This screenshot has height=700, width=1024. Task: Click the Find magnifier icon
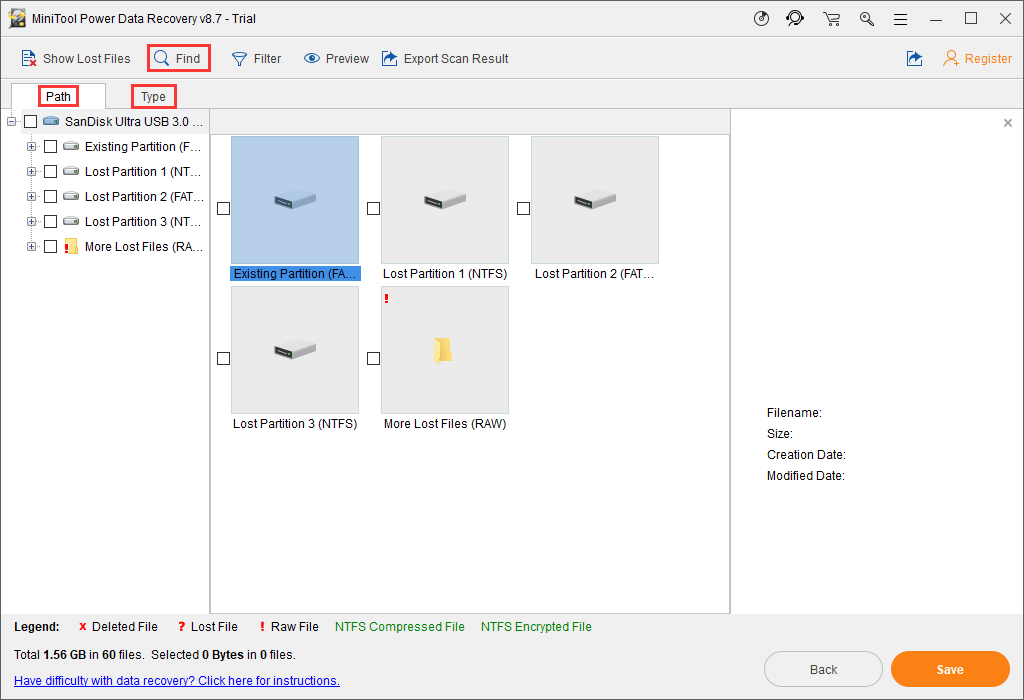161,58
